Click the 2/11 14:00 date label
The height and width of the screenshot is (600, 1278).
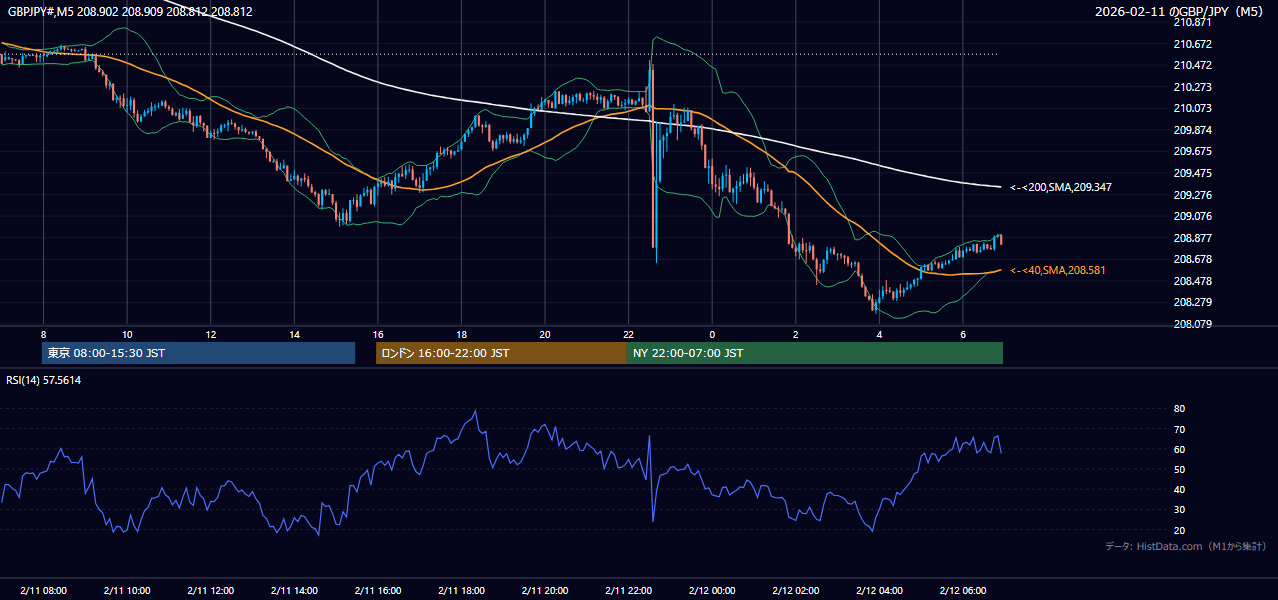(294, 591)
